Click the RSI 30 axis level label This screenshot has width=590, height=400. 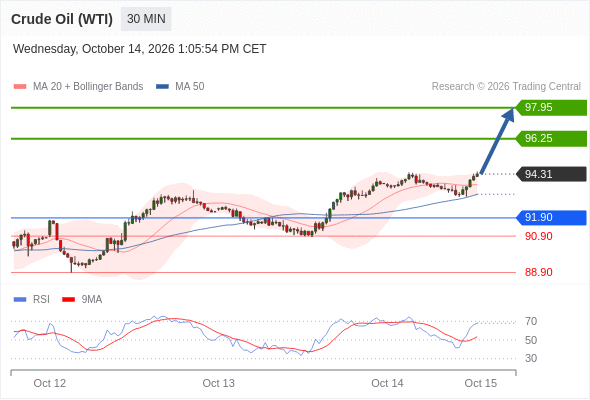531,358
